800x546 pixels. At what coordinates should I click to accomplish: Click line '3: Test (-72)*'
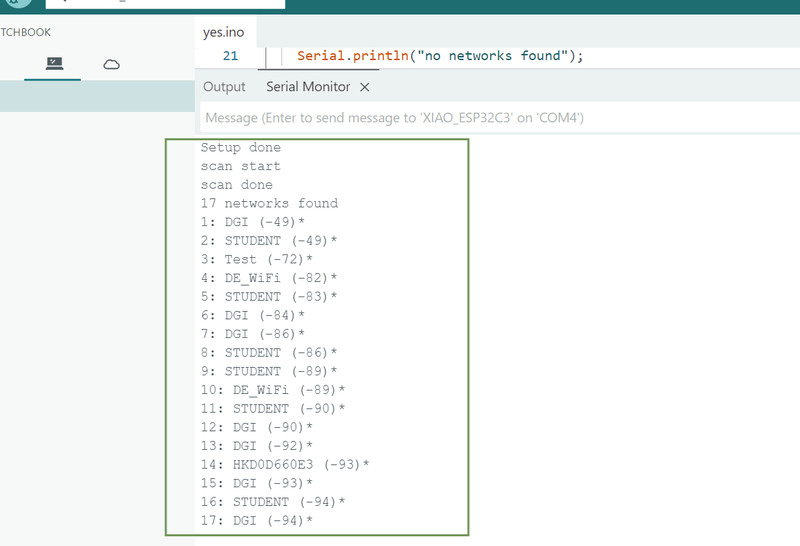coord(257,259)
